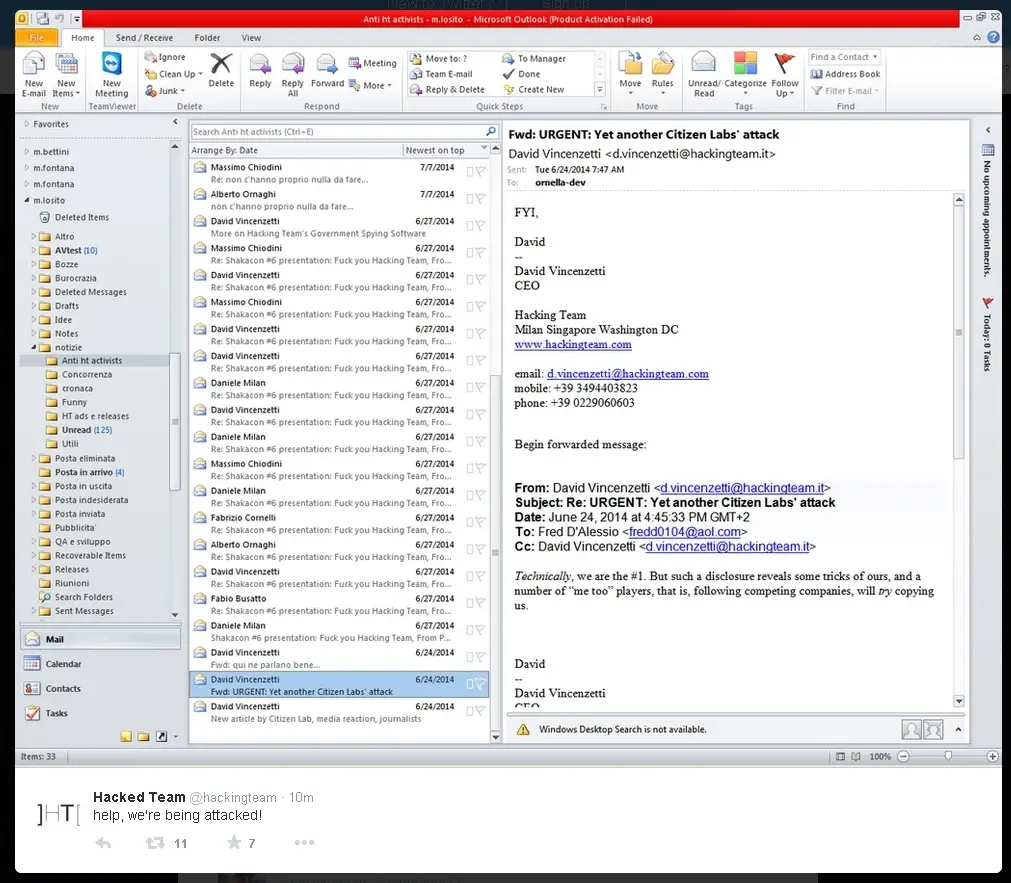Toggle flag on Alberto Ornaghi 7/7/2014 message
Image resolution: width=1011 pixels, height=883 pixels.
[x=480, y=199]
